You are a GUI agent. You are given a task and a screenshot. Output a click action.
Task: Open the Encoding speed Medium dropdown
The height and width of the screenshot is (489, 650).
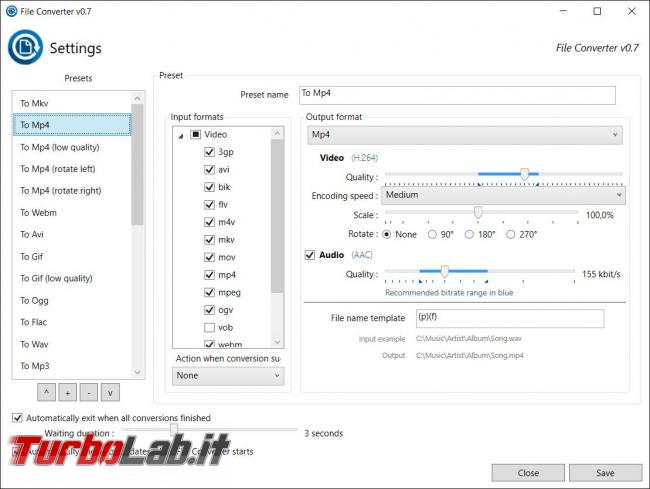point(504,195)
